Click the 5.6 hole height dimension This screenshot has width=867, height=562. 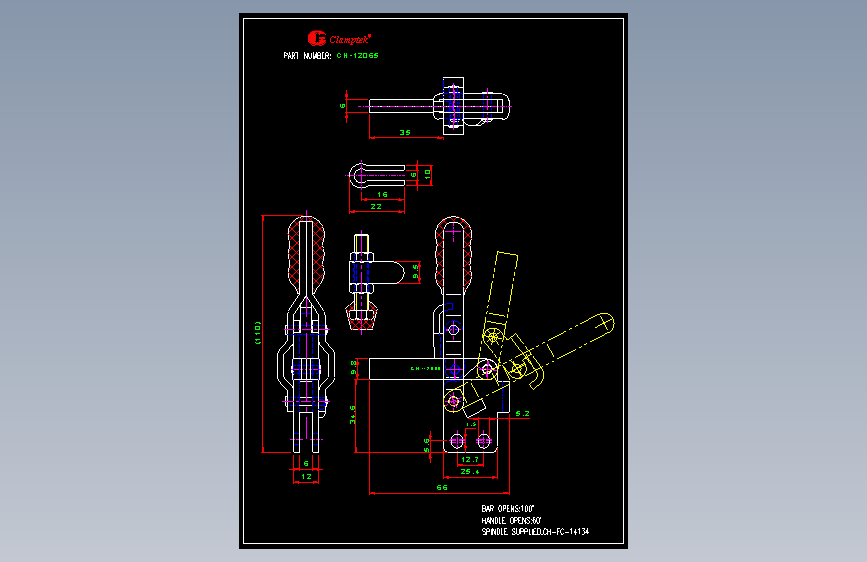(x=426, y=445)
